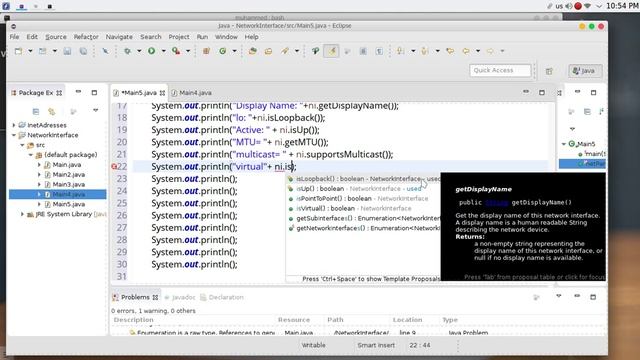Open the Back history dropdown arrow
Viewport: 640px width, 360px height.
coord(478,51)
